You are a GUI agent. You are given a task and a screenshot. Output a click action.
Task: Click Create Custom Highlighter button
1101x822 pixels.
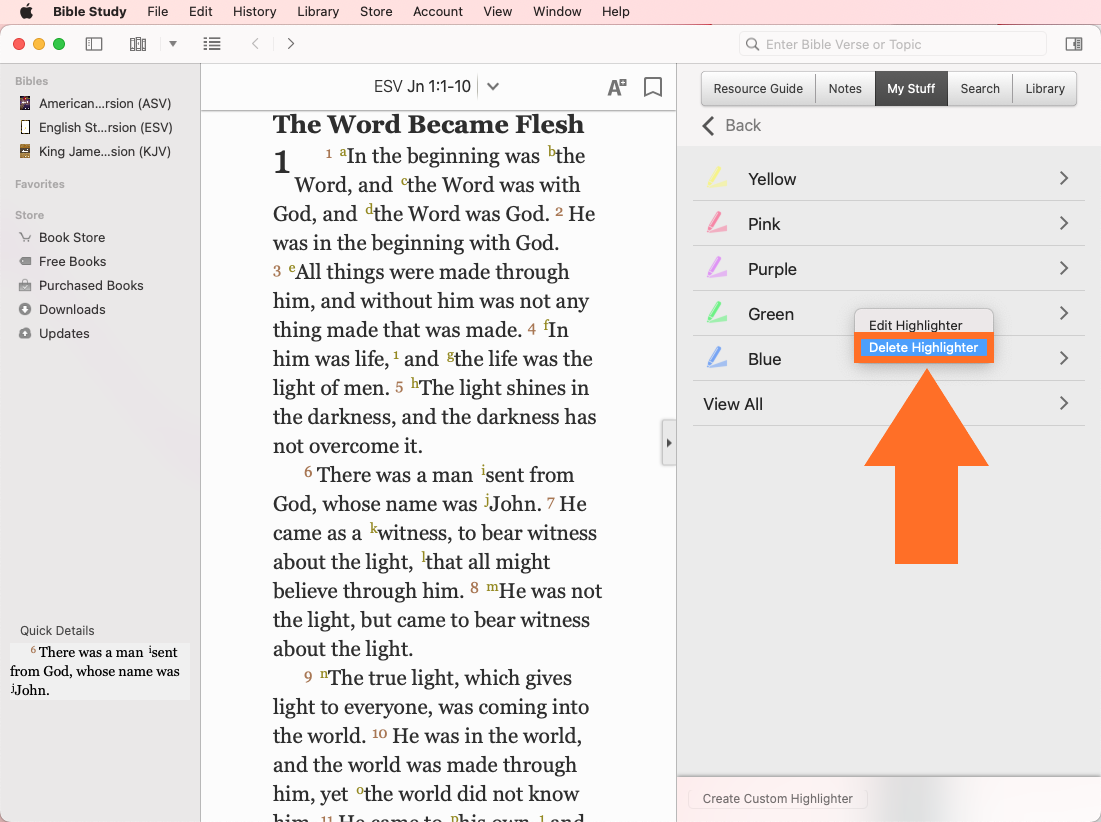tap(777, 798)
